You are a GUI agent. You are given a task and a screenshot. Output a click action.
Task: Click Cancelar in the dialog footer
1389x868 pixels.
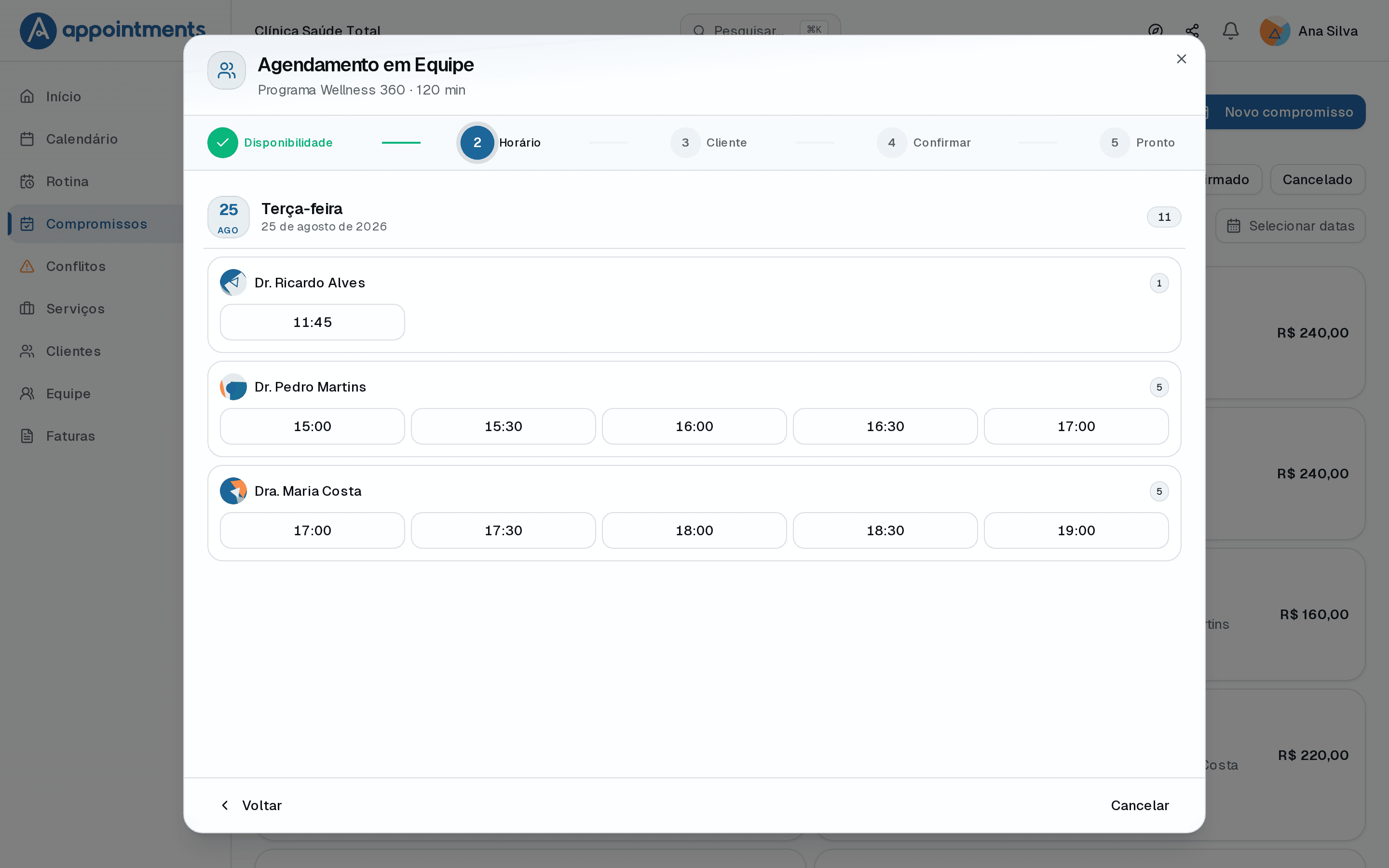1139,805
